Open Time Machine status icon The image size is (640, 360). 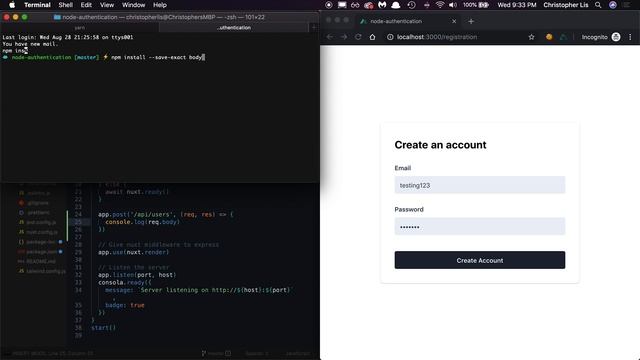point(411,5)
